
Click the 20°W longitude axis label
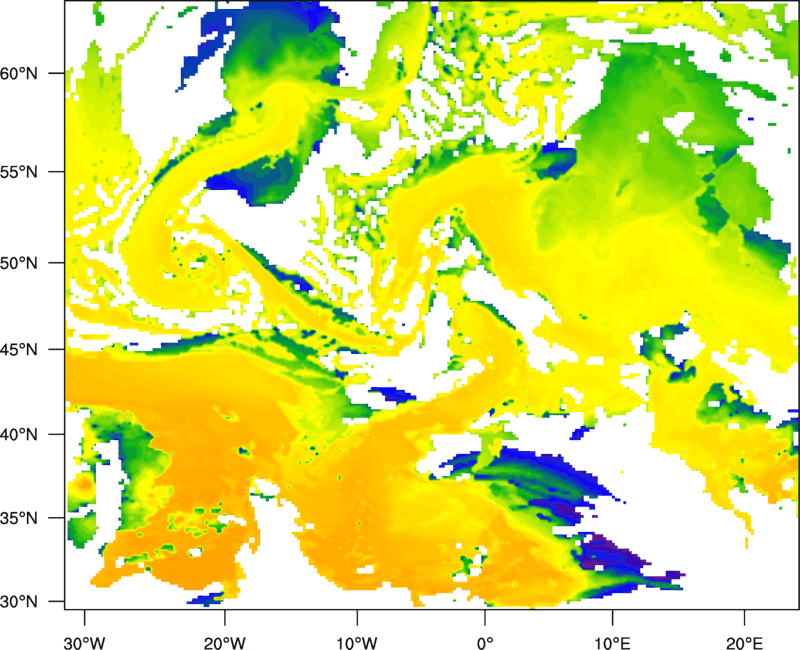224,643
